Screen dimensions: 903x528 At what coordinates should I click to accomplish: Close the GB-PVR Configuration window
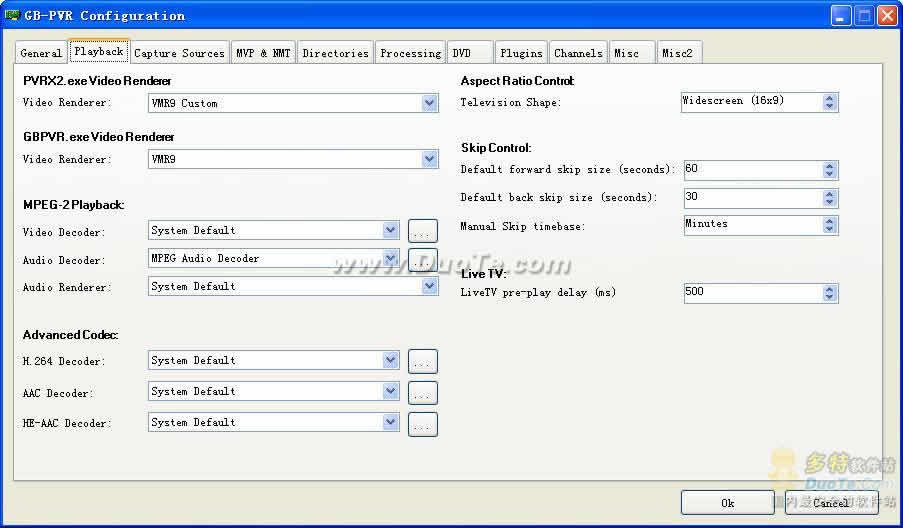pos(887,16)
